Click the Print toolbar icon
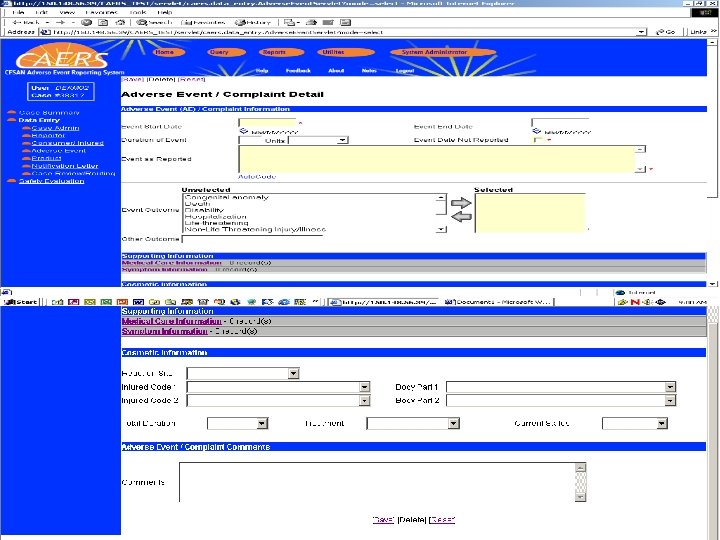The height and width of the screenshot is (540, 720). point(311,22)
